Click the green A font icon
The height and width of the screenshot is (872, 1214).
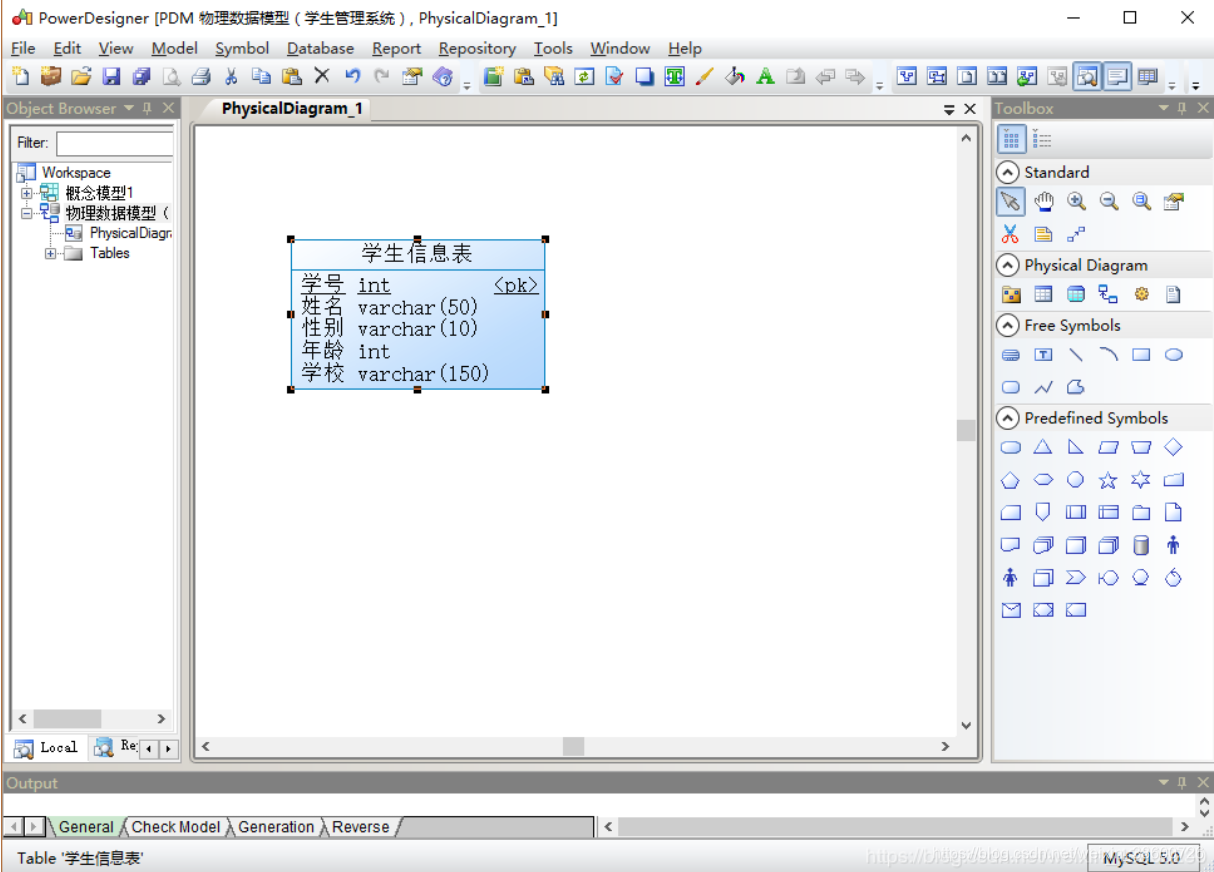pos(765,76)
